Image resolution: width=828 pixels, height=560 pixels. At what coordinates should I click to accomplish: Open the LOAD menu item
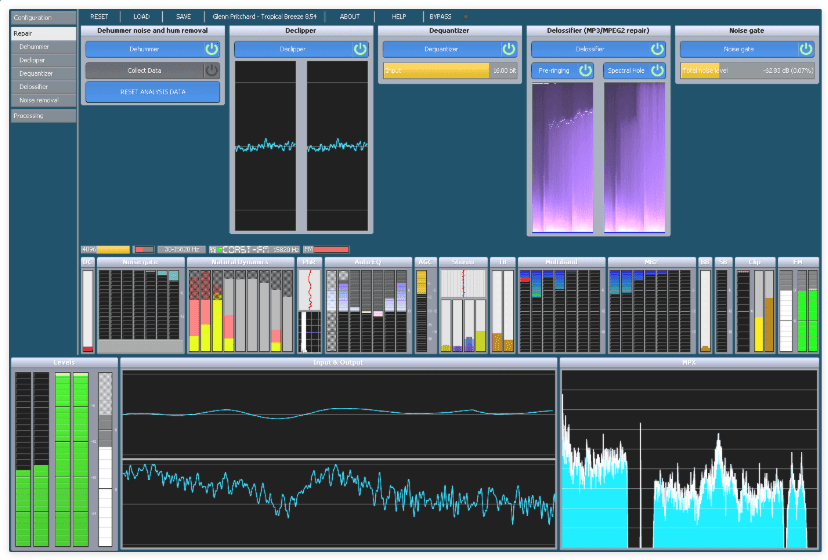click(142, 17)
